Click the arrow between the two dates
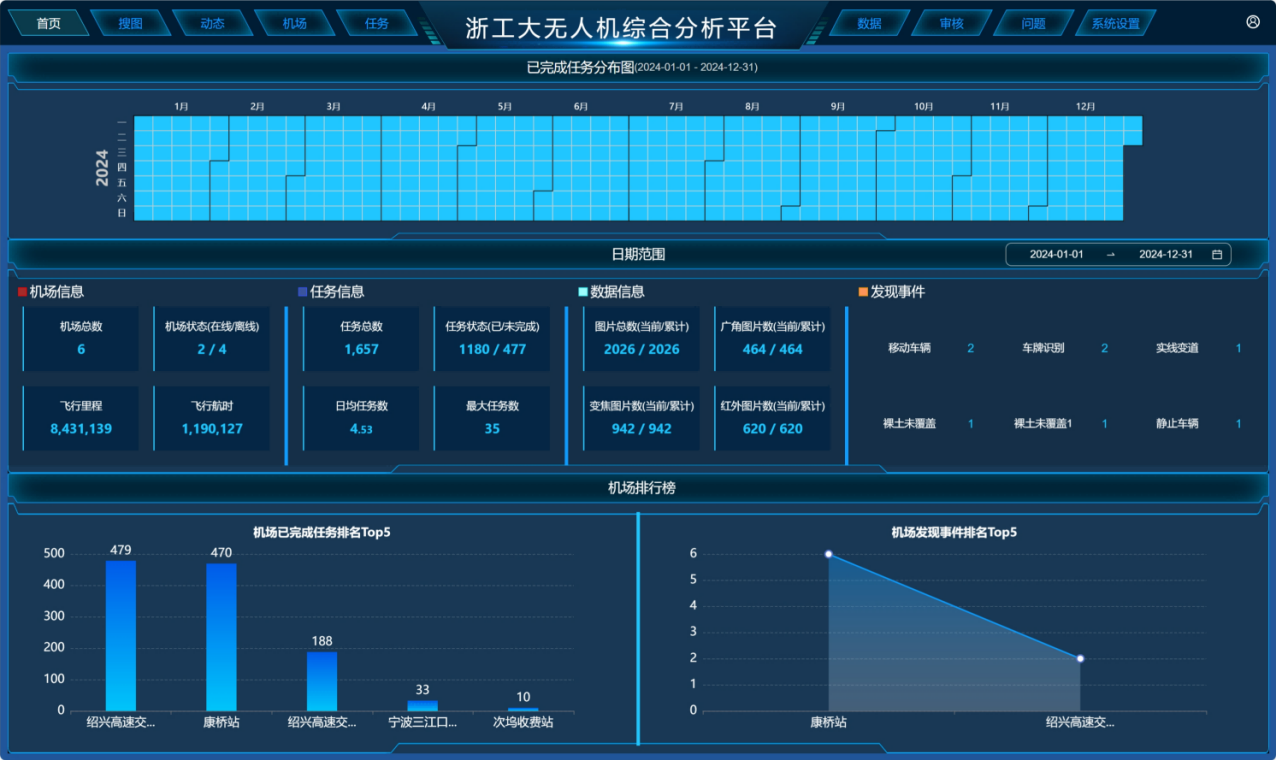This screenshot has width=1276, height=760. [1110, 255]
